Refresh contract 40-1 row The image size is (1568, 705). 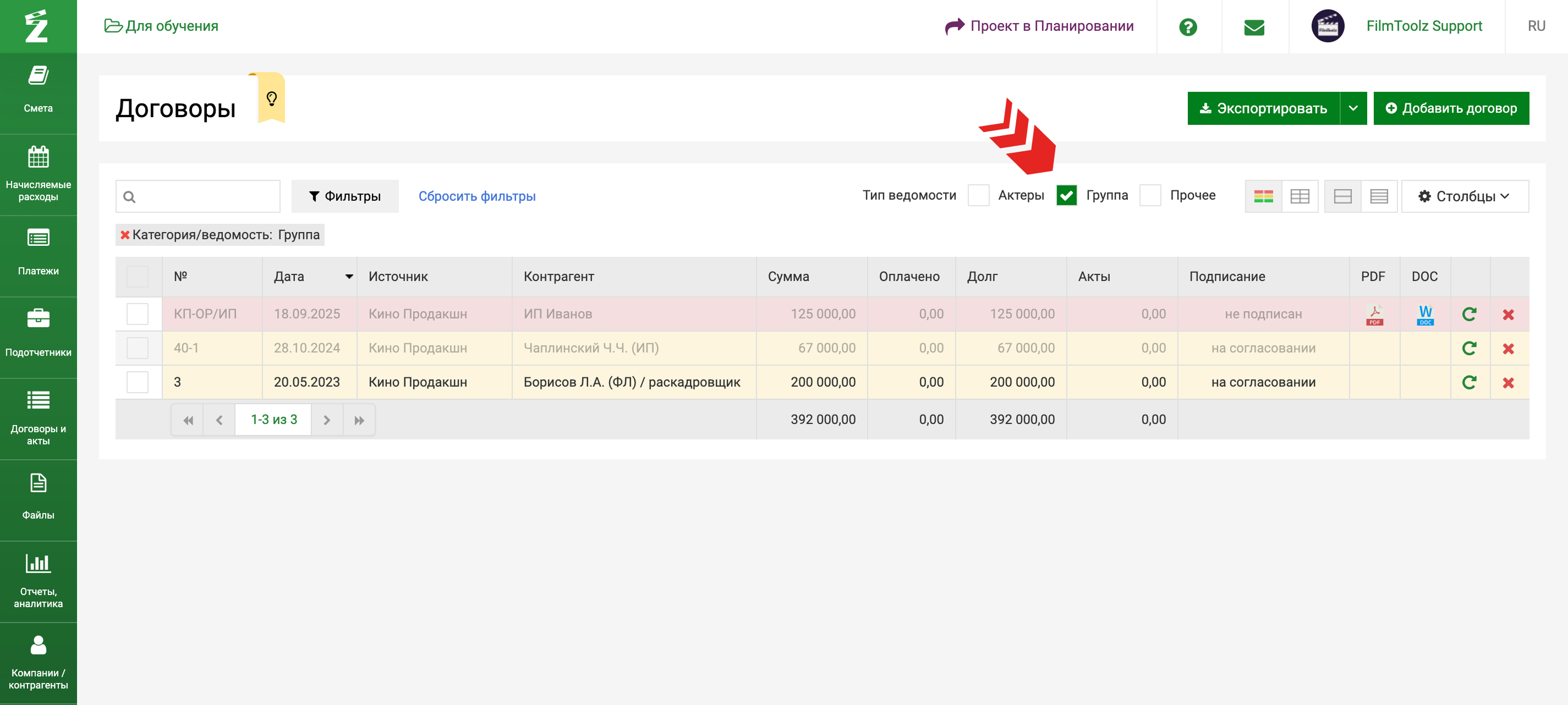pyautogui.click(x=1469, y=349)
